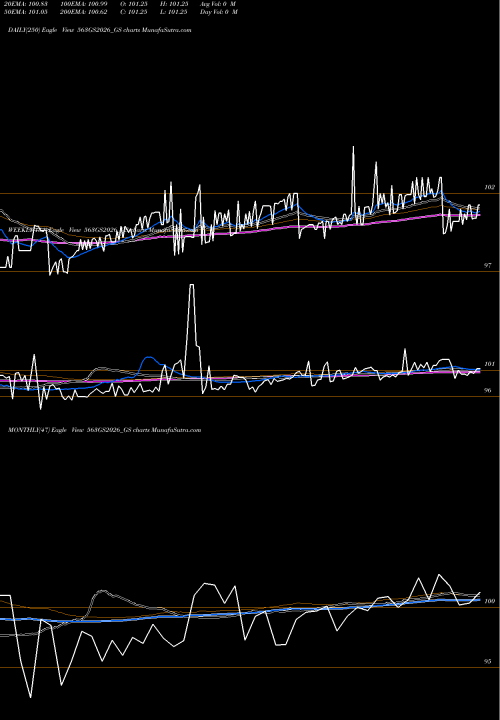The image size is (500, 720).
Task: Click the 101 weekly axis label
Action: tap(489, 364)
